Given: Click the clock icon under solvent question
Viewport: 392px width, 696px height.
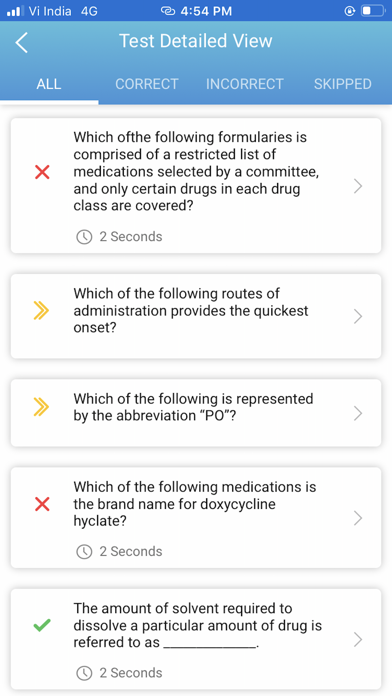Looking at the screenshot, I should click(x=84, y=673).
